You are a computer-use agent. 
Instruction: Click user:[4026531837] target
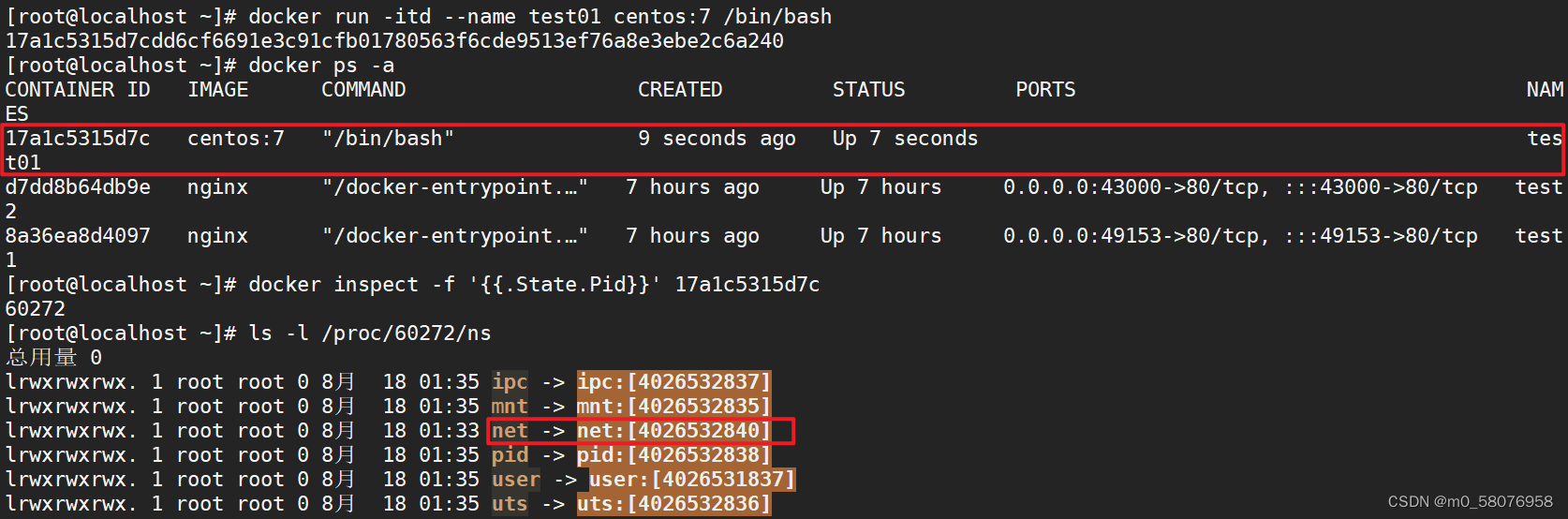[x=692, y=480]
